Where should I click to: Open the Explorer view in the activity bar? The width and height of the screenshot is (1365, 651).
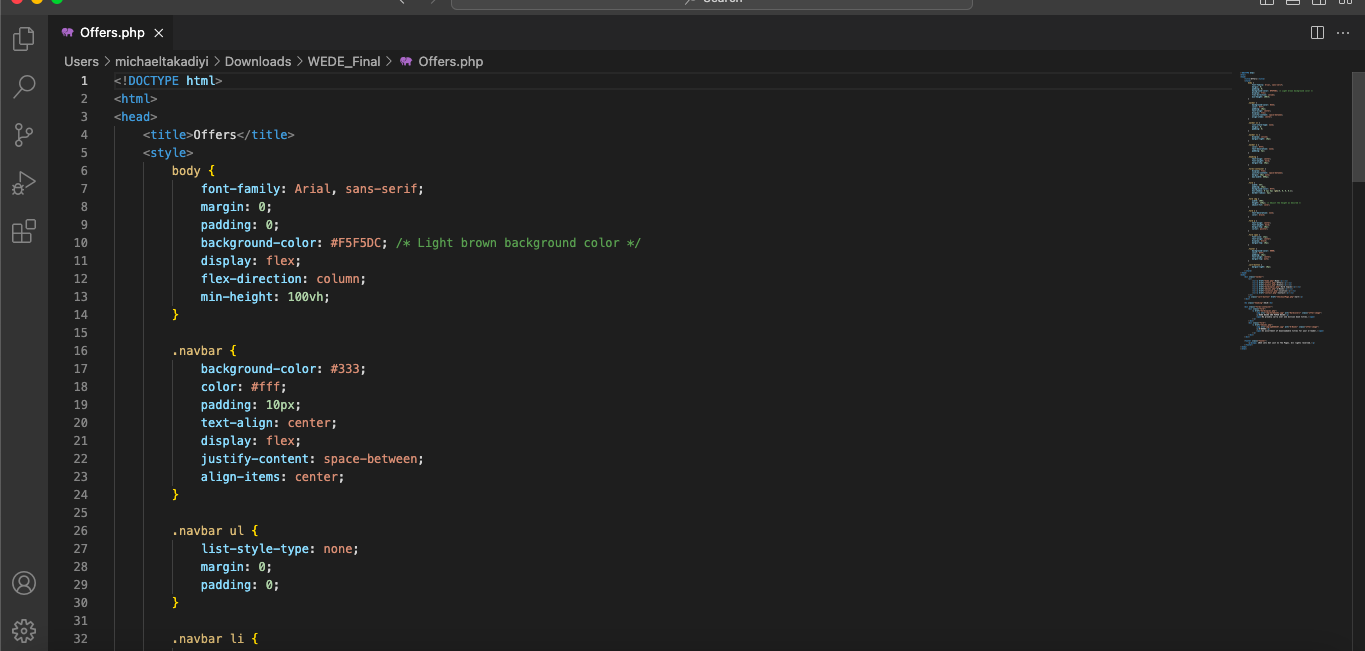[23, 40]
